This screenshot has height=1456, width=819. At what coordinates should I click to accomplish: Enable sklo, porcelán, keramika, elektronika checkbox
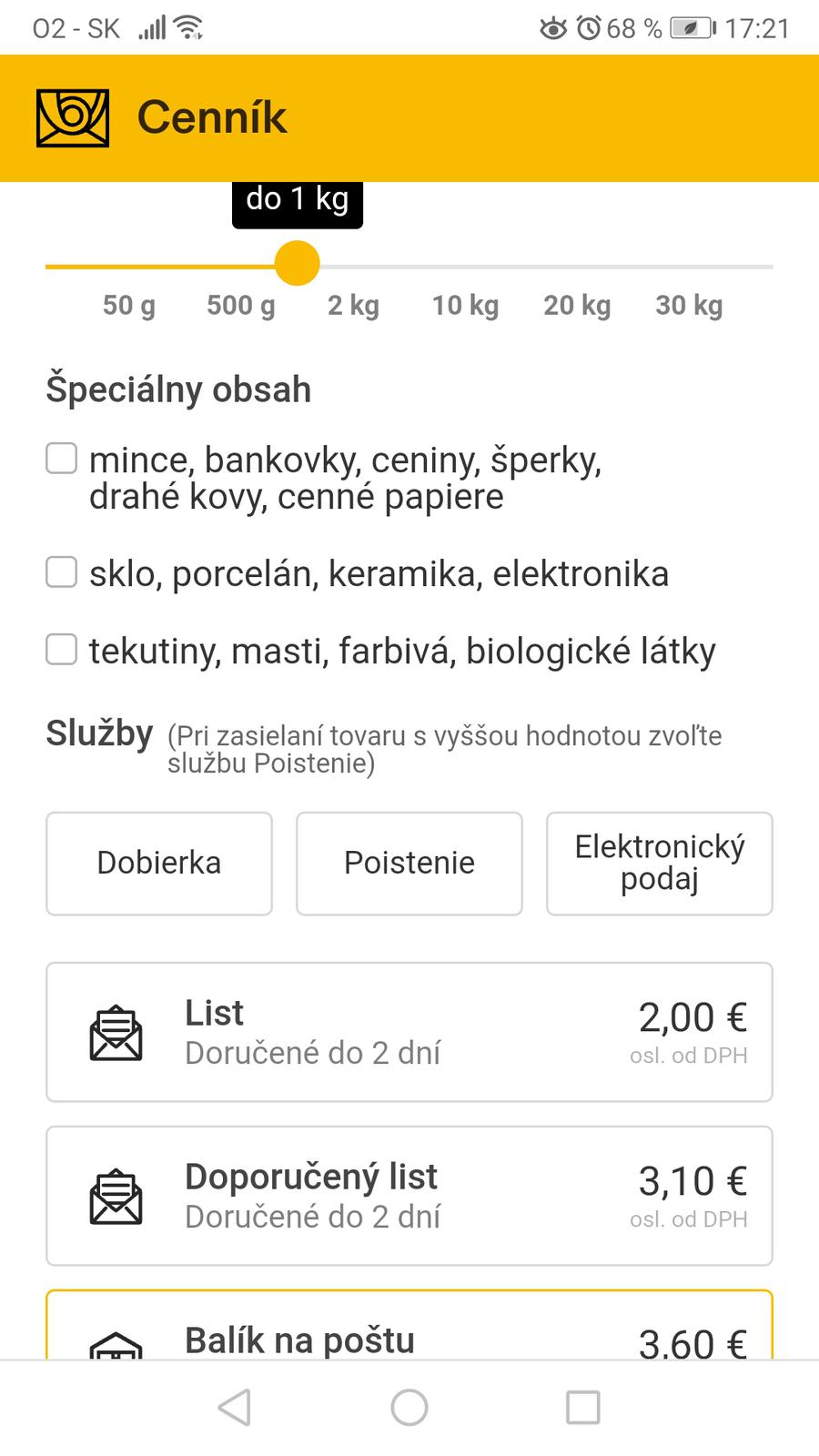(62, 572)
